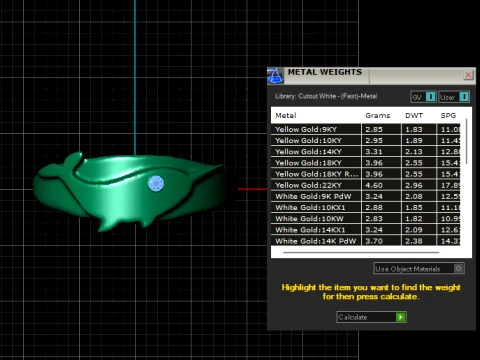Screen dimensions: 480x360
Task: Close the Metal Weights panel
Action: tap(468, 75)
